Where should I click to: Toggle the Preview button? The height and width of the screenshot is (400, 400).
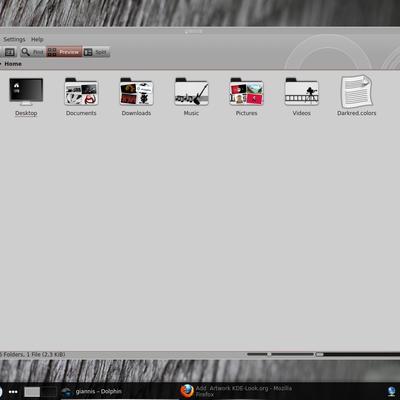pos(64,52)
